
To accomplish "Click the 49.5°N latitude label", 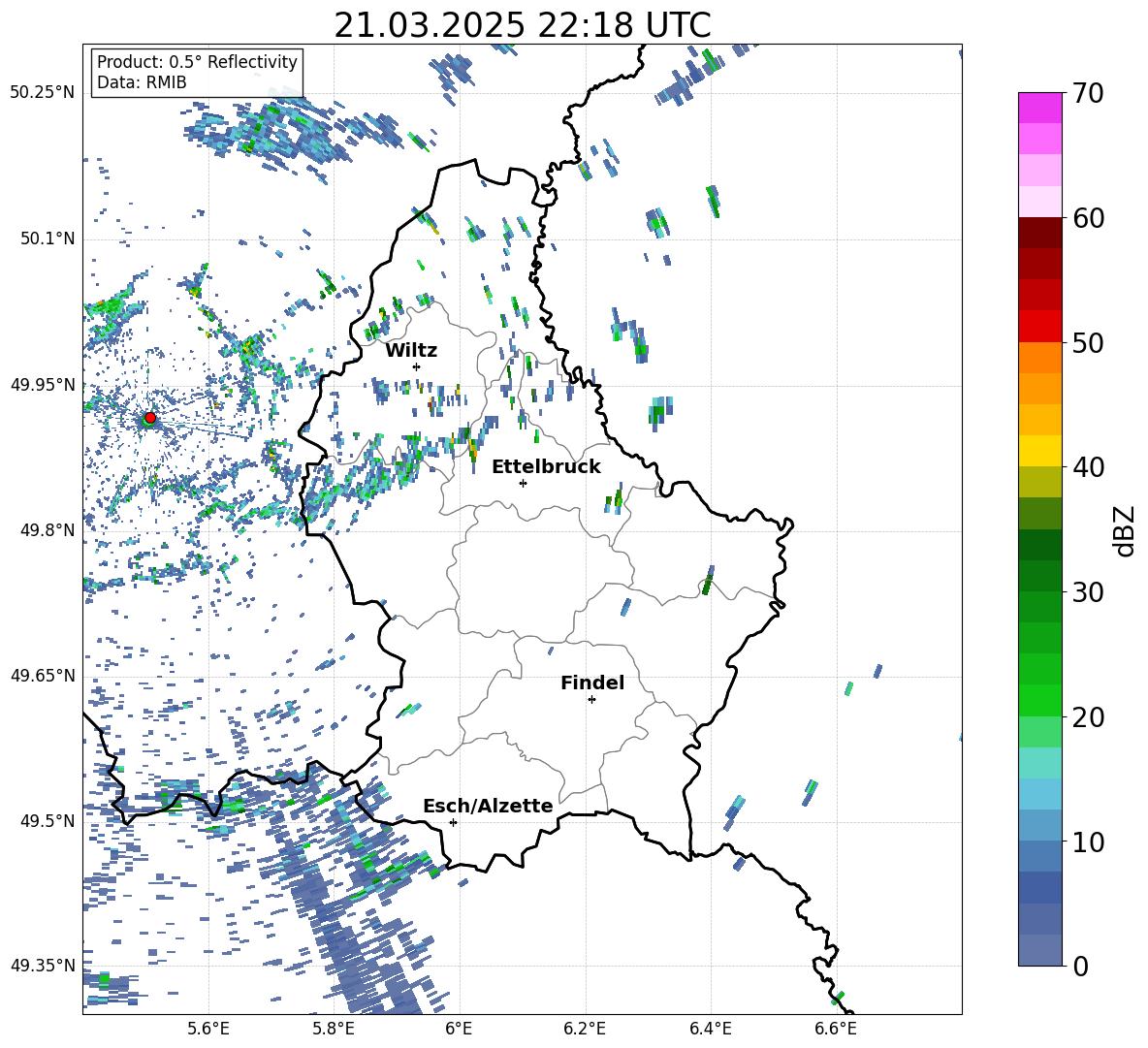I will tap(47, 821).
